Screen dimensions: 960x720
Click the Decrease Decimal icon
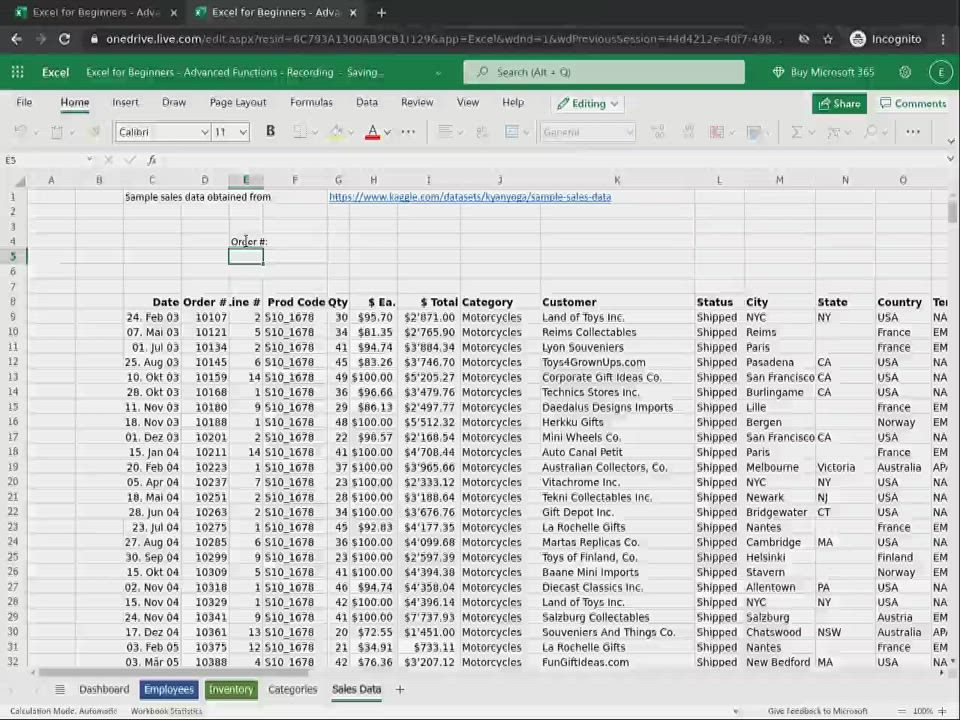pyautogui.click(x=688, y=132)
